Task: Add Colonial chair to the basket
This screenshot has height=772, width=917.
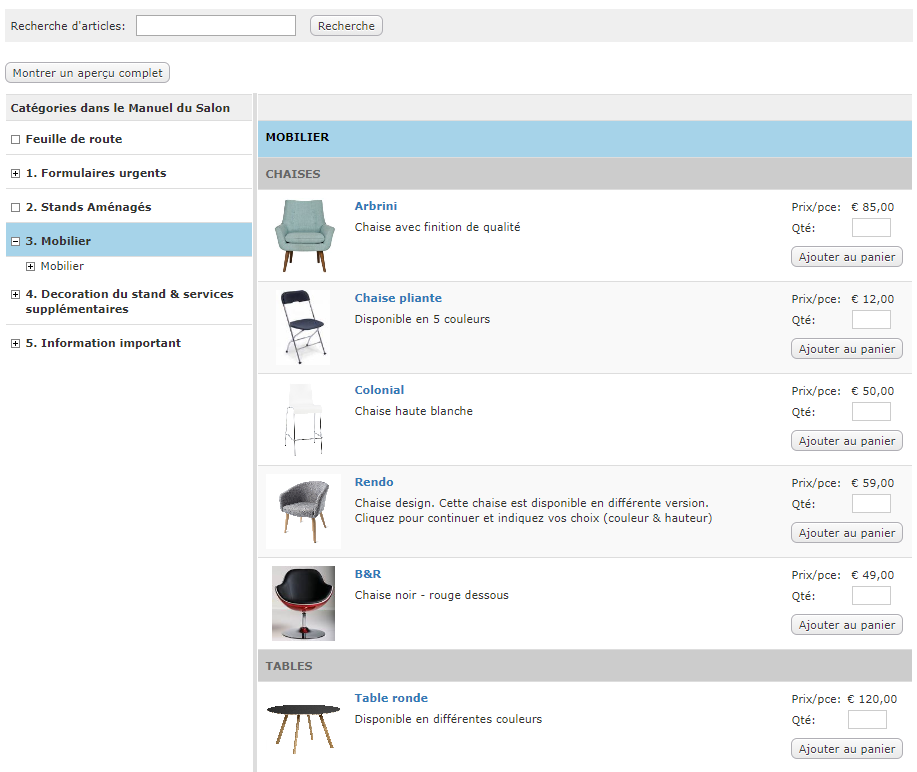Action: click(x=847, y=441)
